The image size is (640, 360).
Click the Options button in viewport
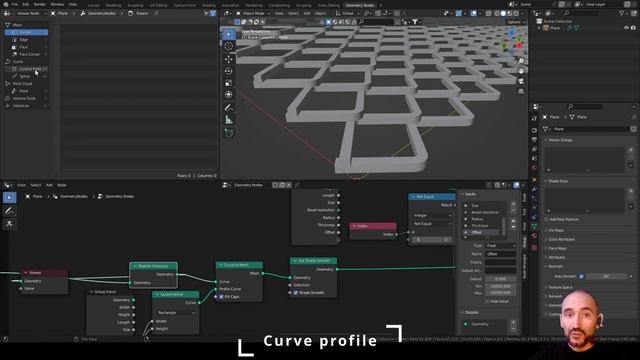pyautogui.click(x=515, y=22)
